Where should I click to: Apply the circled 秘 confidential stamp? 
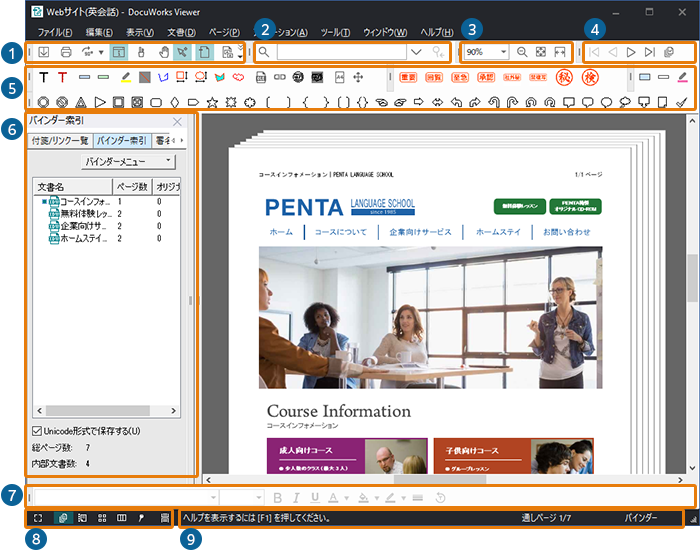564,77
